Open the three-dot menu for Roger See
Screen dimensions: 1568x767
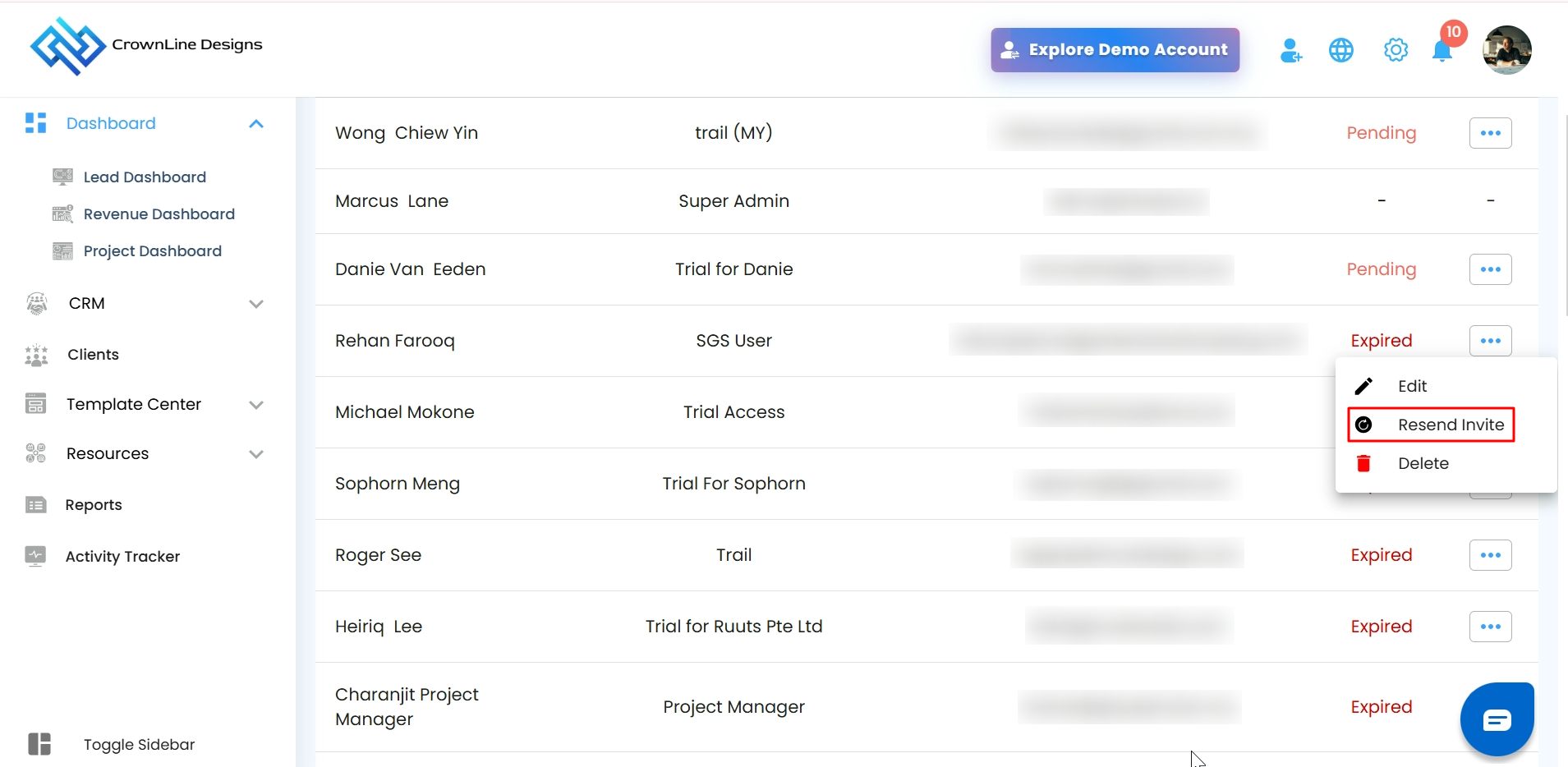pos(1490,555)
